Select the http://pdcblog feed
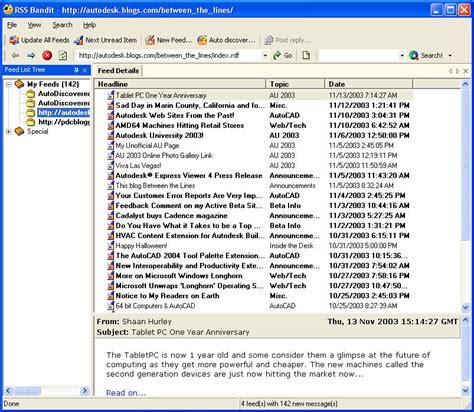 [x=64, y=122]
